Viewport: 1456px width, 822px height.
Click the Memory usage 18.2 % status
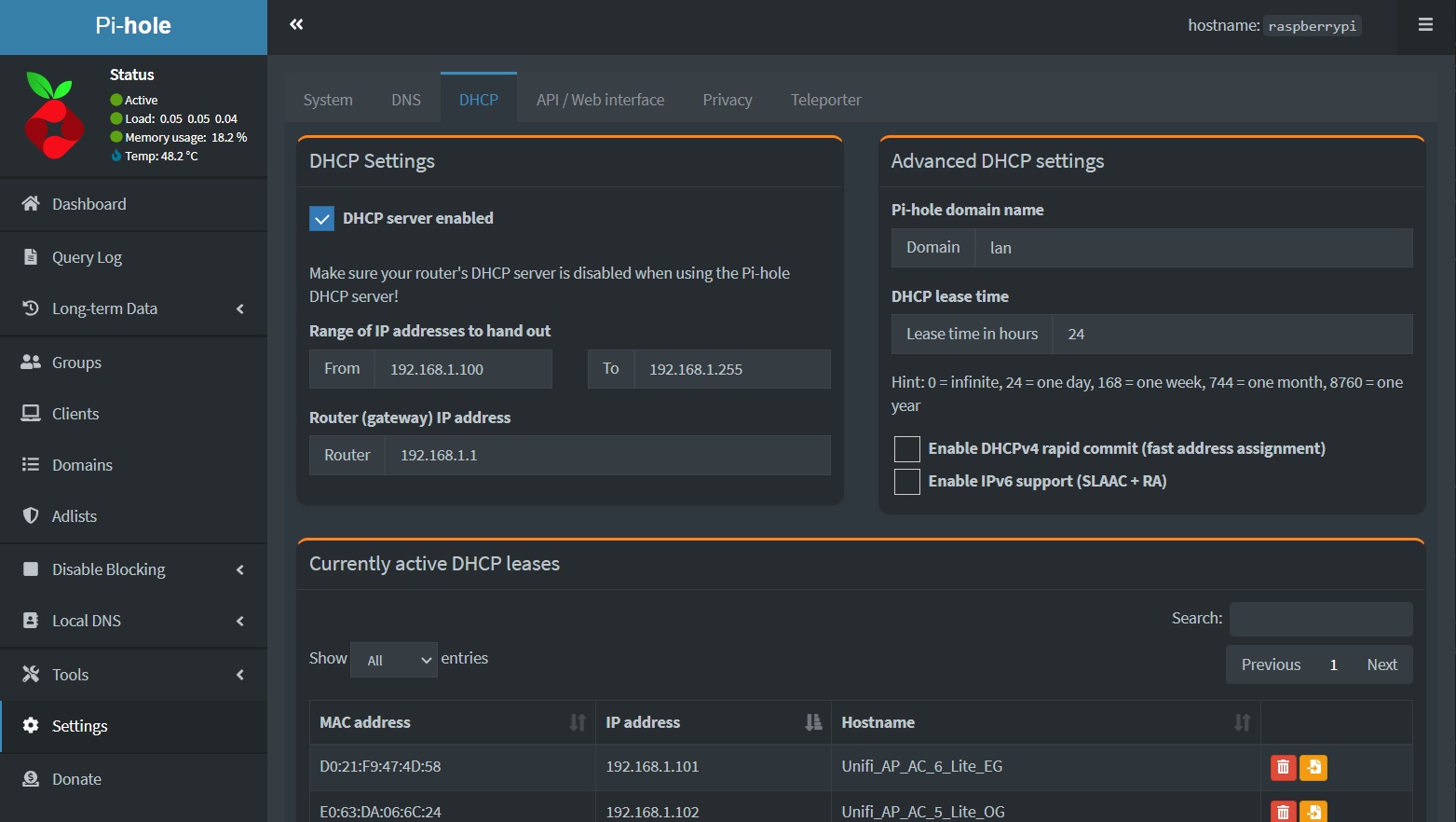[x=178, y=137]
